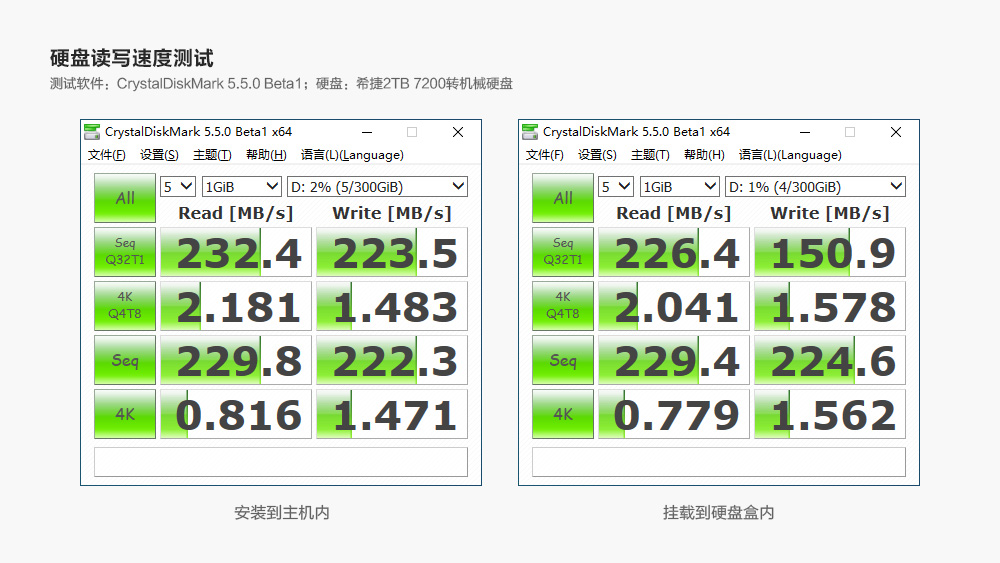Click the 挂载到硬盘盒内 caption
This screenshot has height=563, width=1000.
coord(719,513)
